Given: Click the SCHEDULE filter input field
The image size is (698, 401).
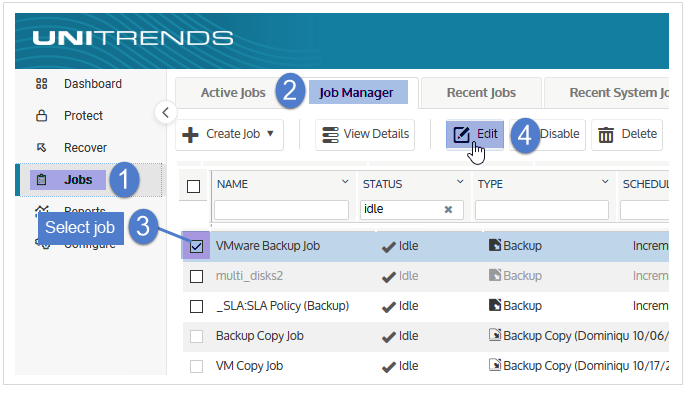Looking at the screenshot, I should coord(645,210).
